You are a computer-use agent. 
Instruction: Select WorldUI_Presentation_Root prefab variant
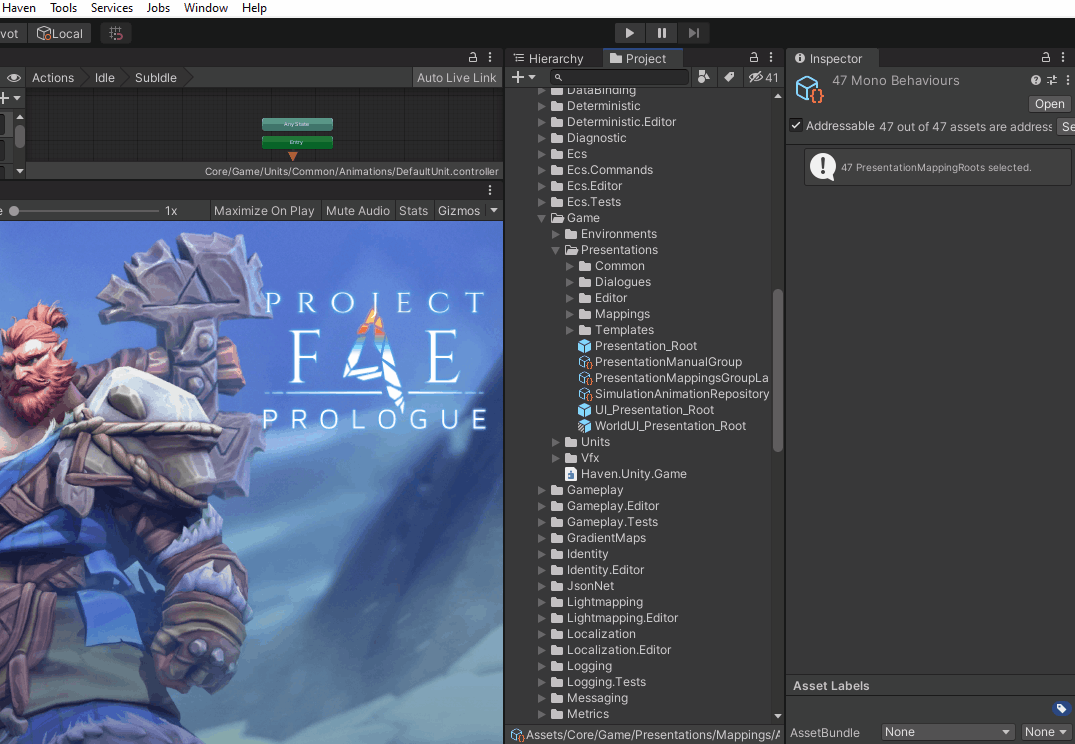point(662,426)
